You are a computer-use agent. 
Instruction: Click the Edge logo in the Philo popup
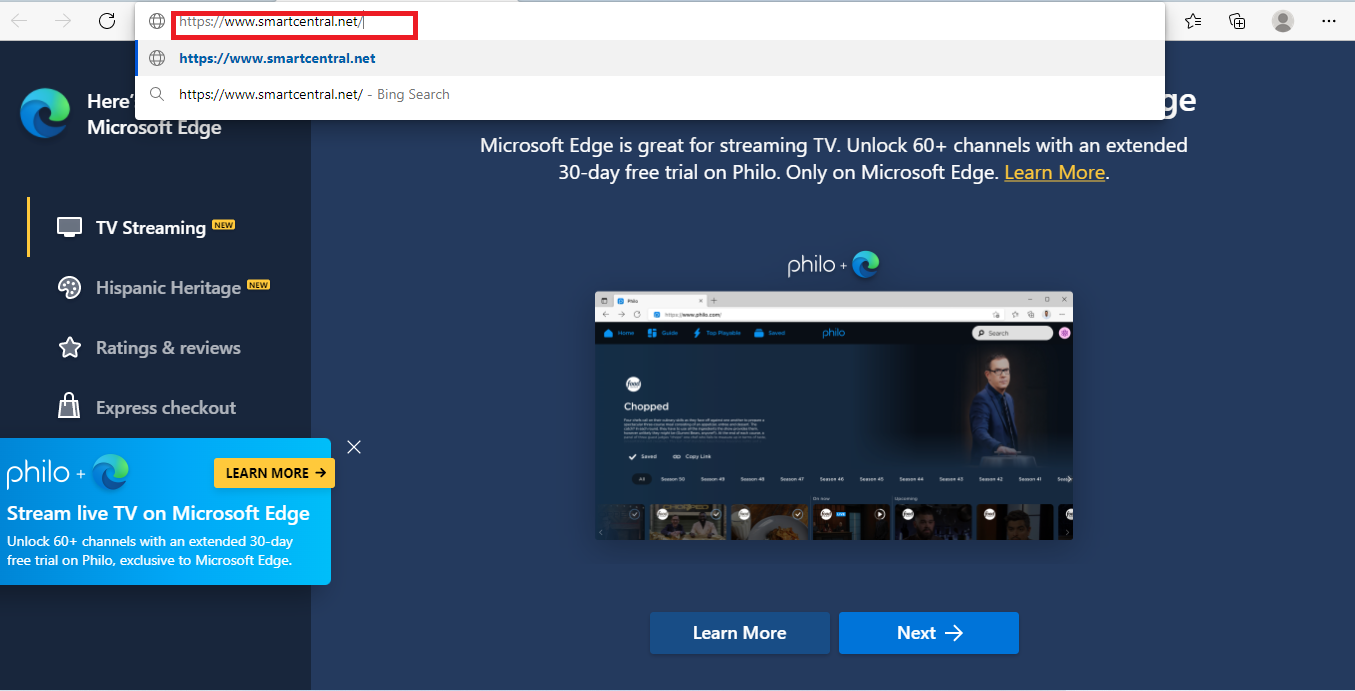(111, 472)
